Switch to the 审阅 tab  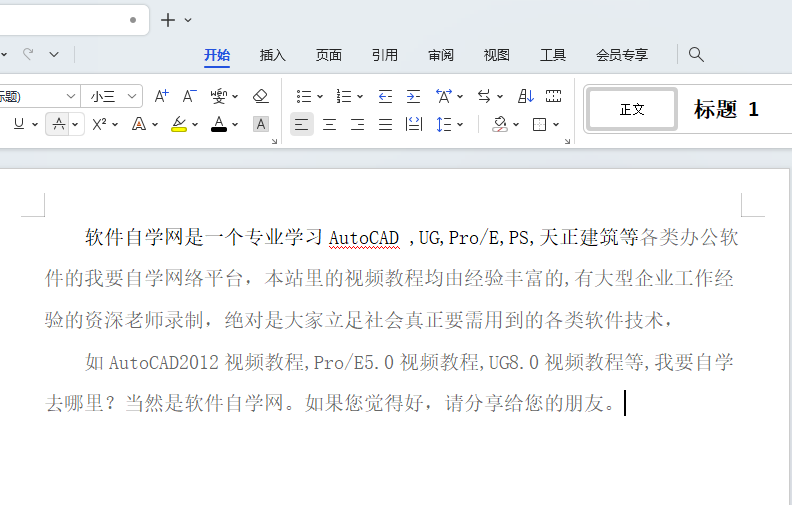point(441,55)
